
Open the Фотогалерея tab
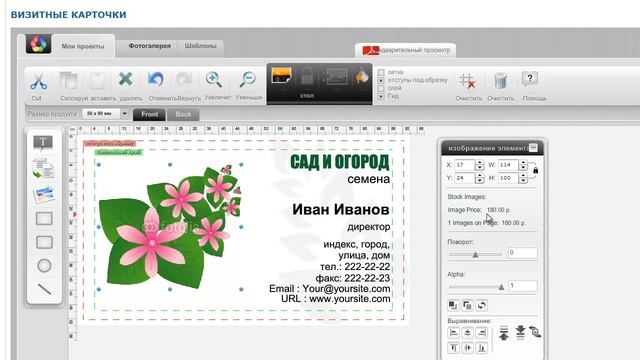point(150,46)
